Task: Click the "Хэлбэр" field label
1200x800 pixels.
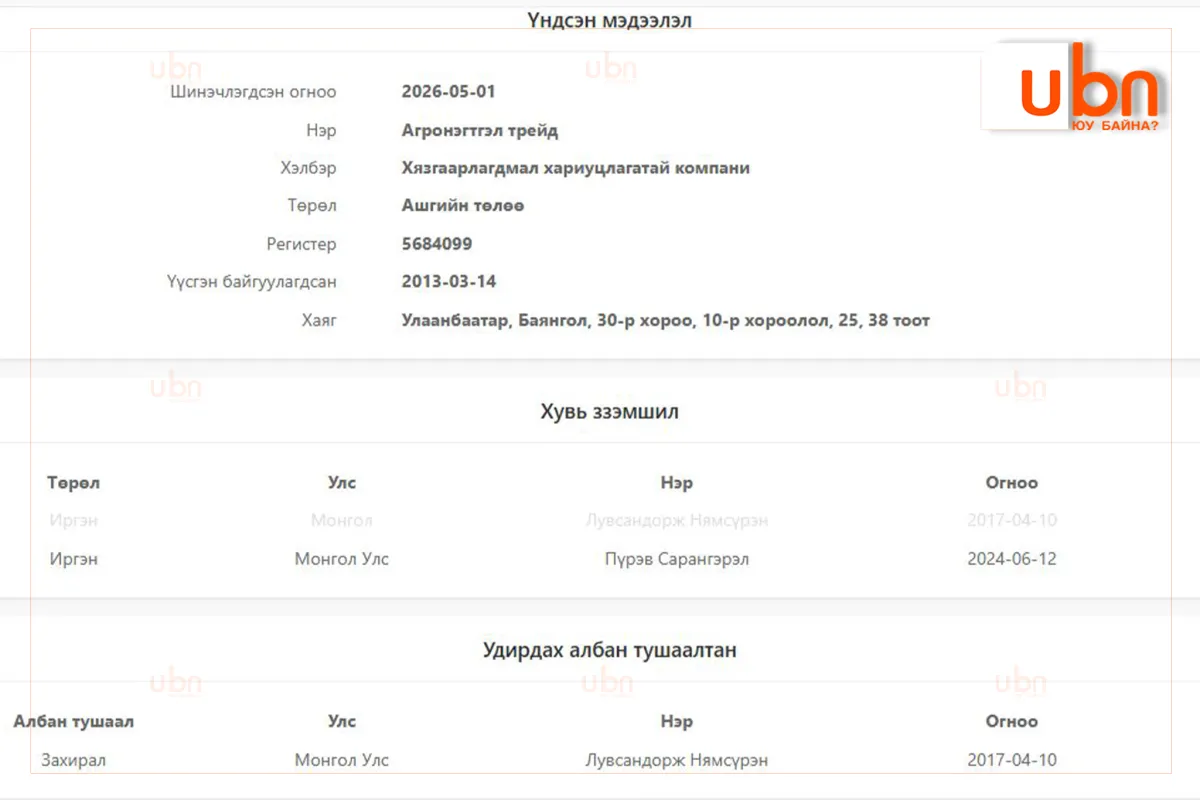Action: [x=309, y=168]
